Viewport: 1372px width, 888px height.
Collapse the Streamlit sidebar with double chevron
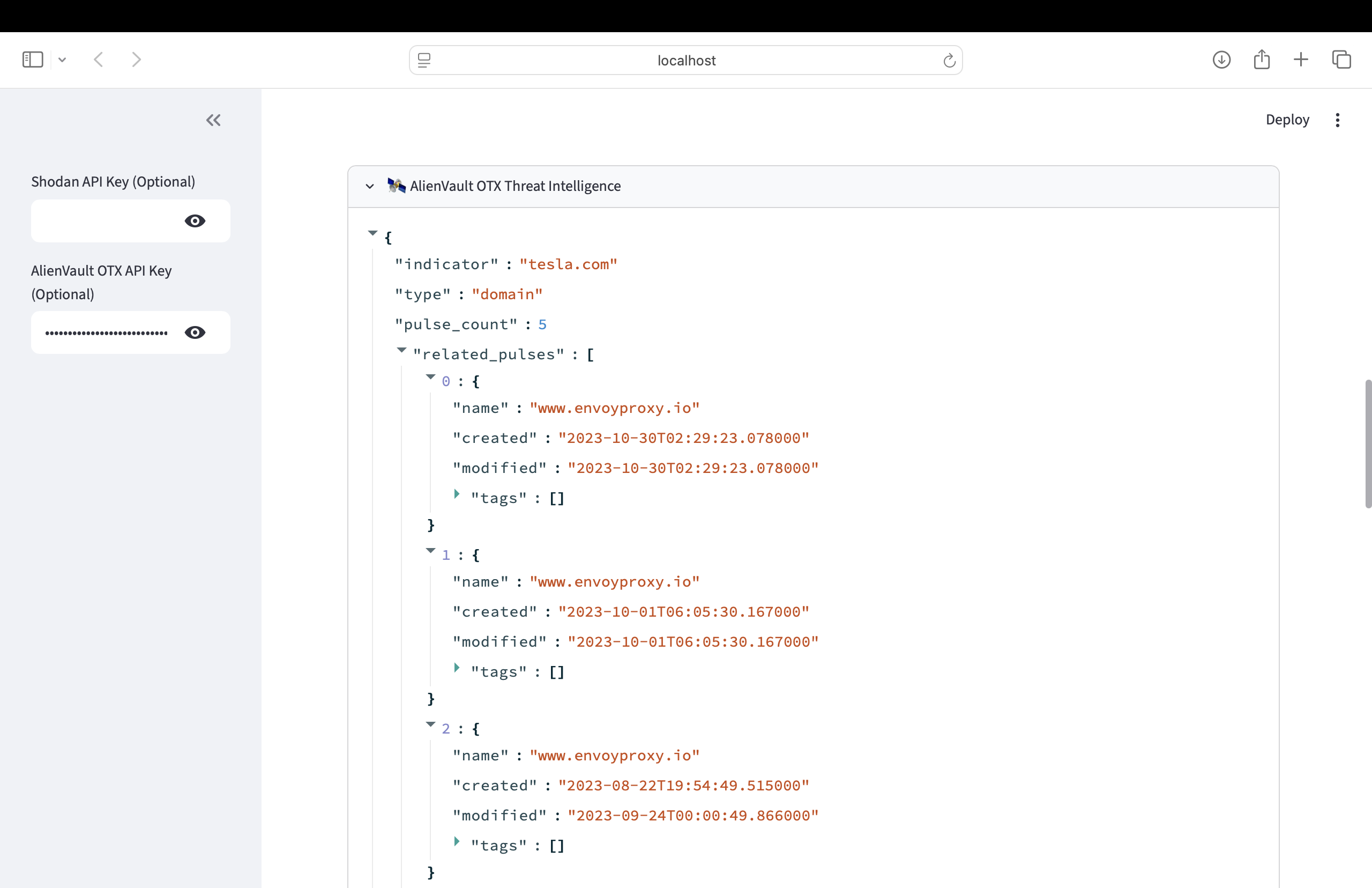(214, 120)
